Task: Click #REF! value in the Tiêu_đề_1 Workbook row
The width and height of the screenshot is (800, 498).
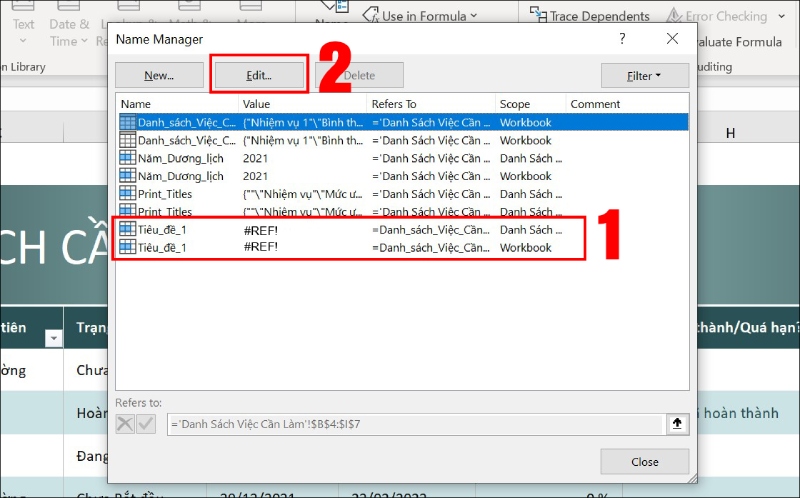Action: (x=261, y=247)
